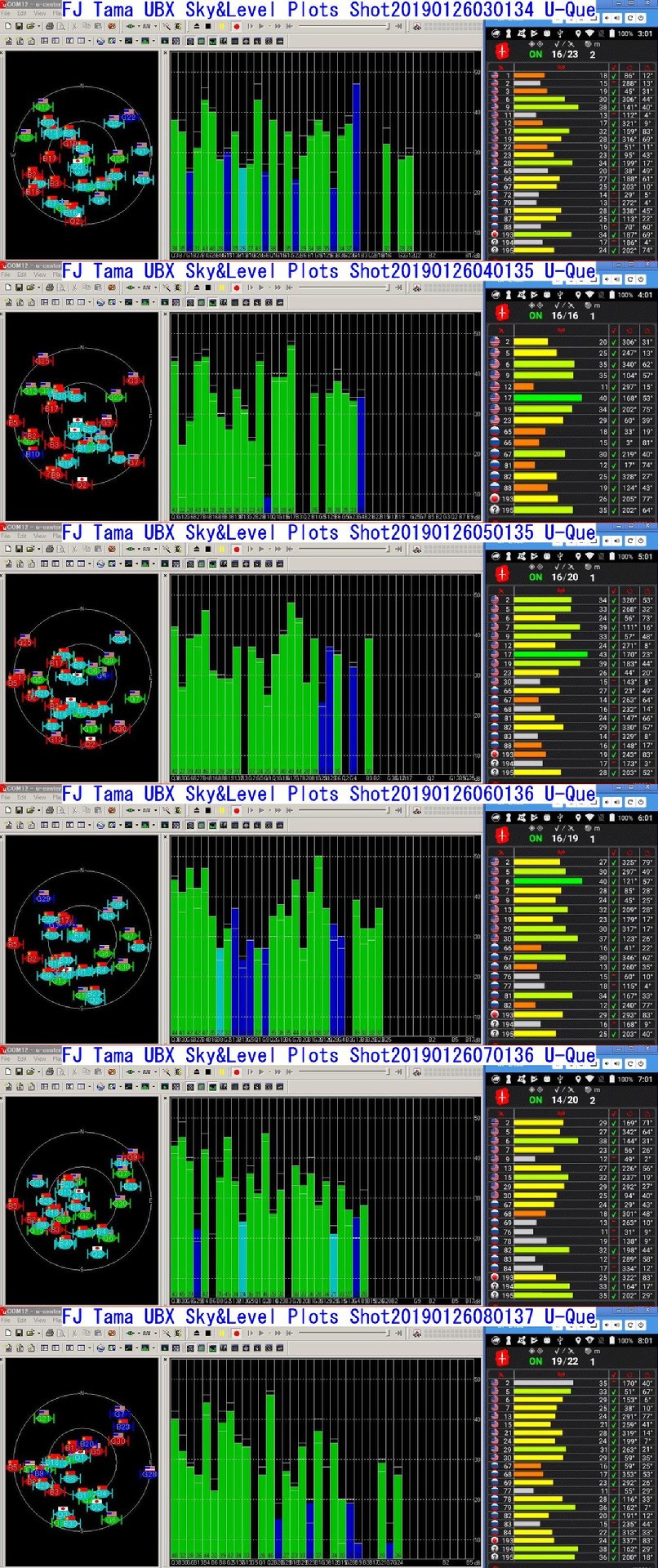This screenshot has width=658, height=1568.
Task: Click the Open dropdown arrow in the 3:01 u-center toolbar
Action: click(x=38, y=26)
